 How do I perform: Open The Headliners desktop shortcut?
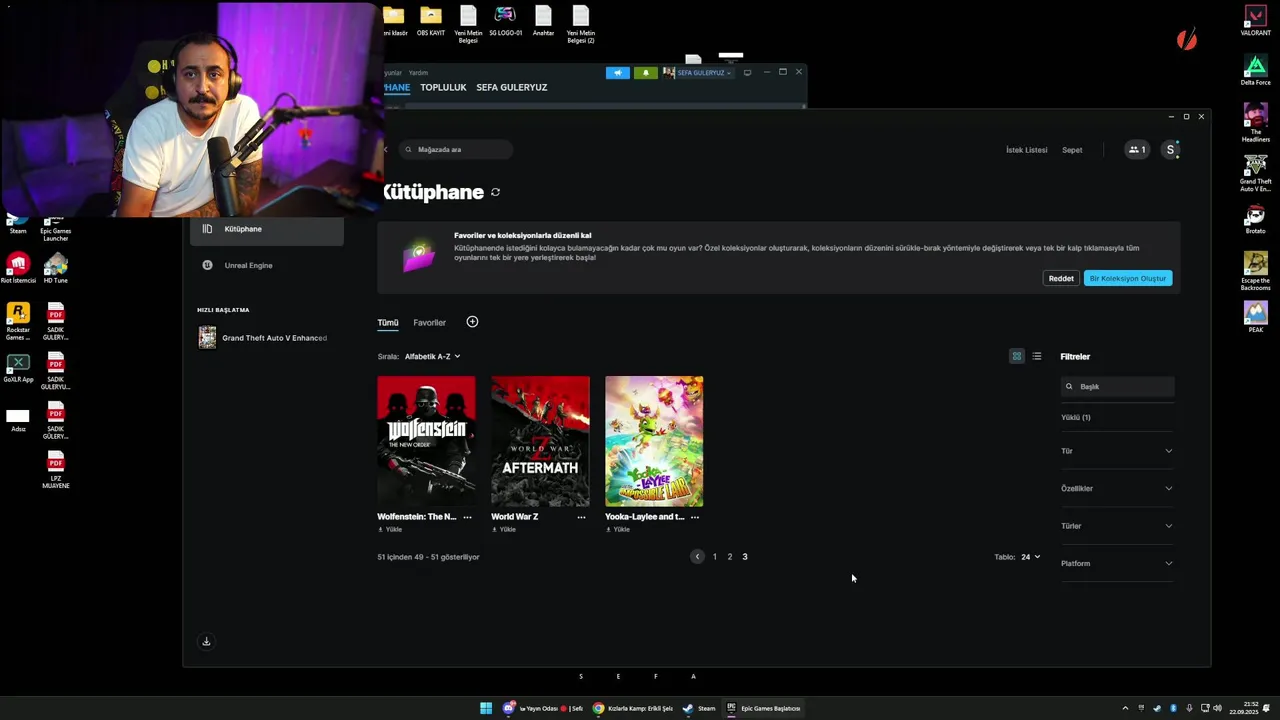tap(1256, 123)
